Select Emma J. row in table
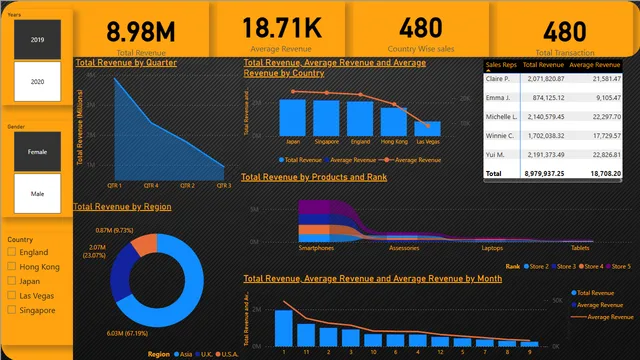The width and height of the screenshot is (640, 360). coord(553,98)
